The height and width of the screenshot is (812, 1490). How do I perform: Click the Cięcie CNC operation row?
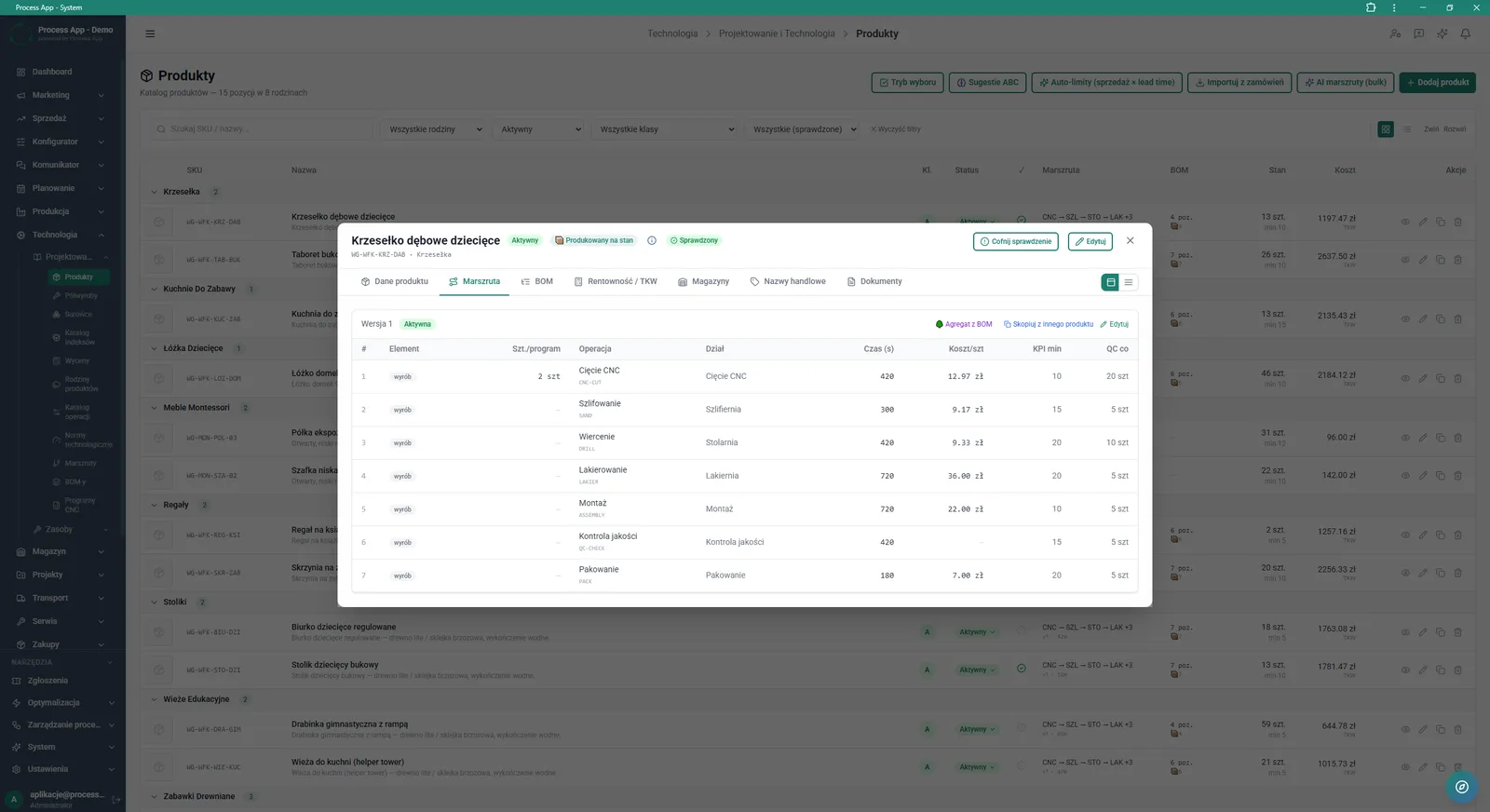click(x=745, y=376)
